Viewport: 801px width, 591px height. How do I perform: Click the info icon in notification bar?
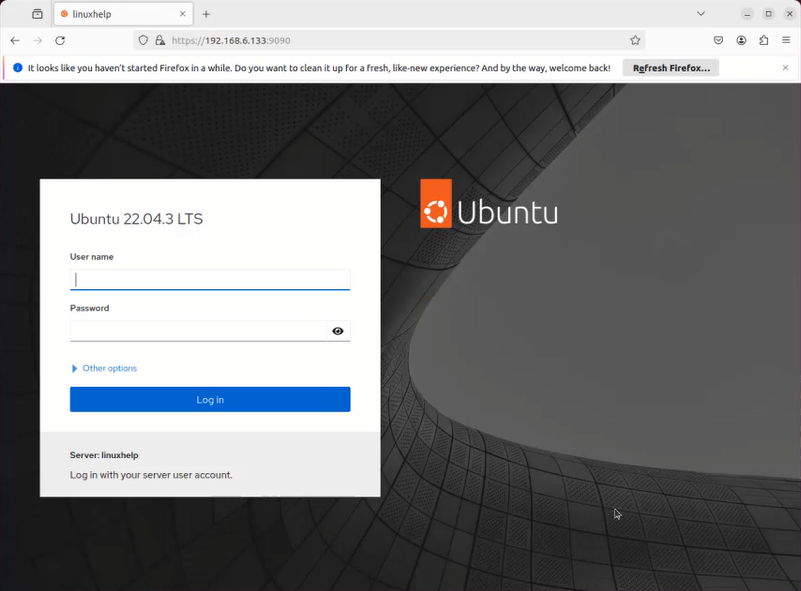pyautogui.click(x=17, y=67)
